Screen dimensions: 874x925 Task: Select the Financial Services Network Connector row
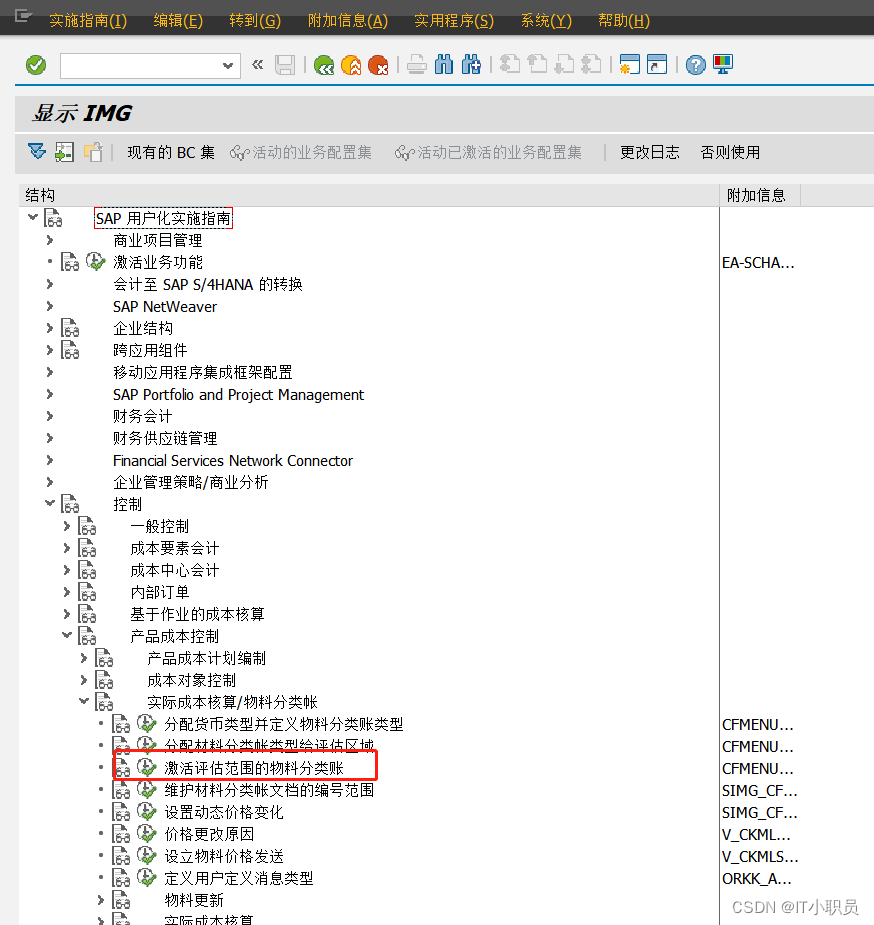click(233, 461)
